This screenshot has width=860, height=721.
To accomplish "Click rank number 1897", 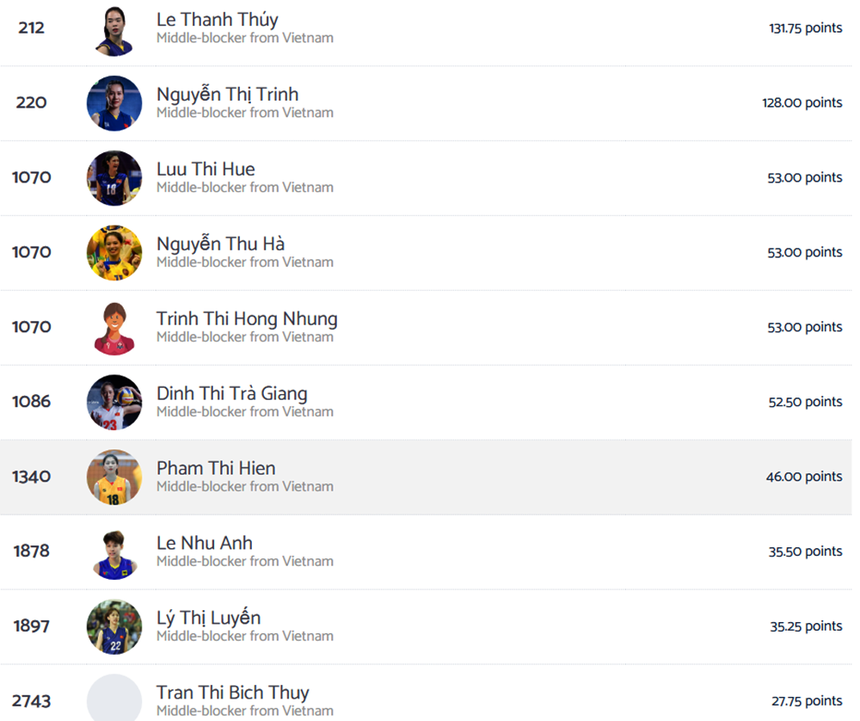I will tap(31, 627).
